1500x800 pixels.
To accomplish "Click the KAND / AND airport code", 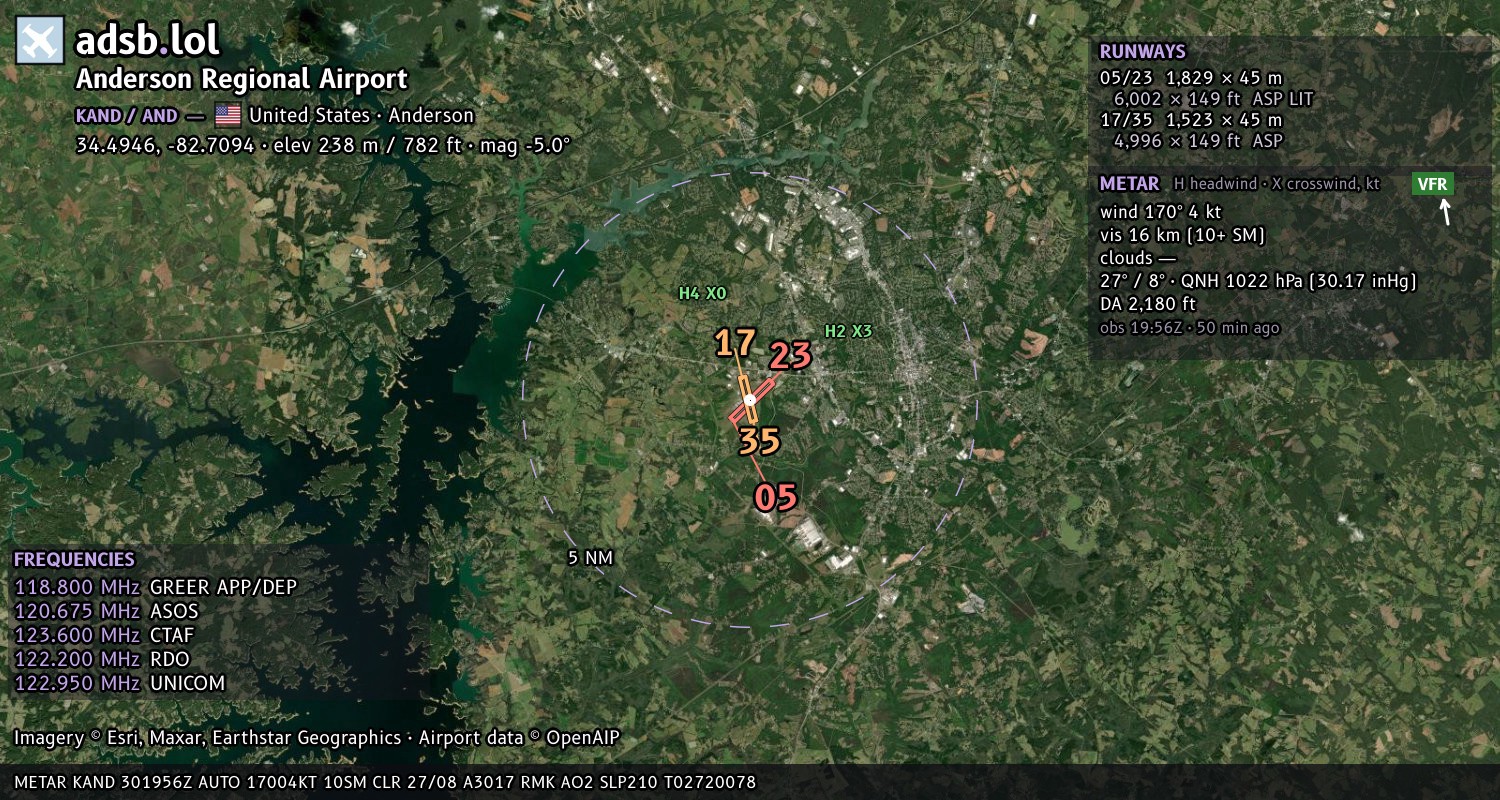I will click(127, 115).
